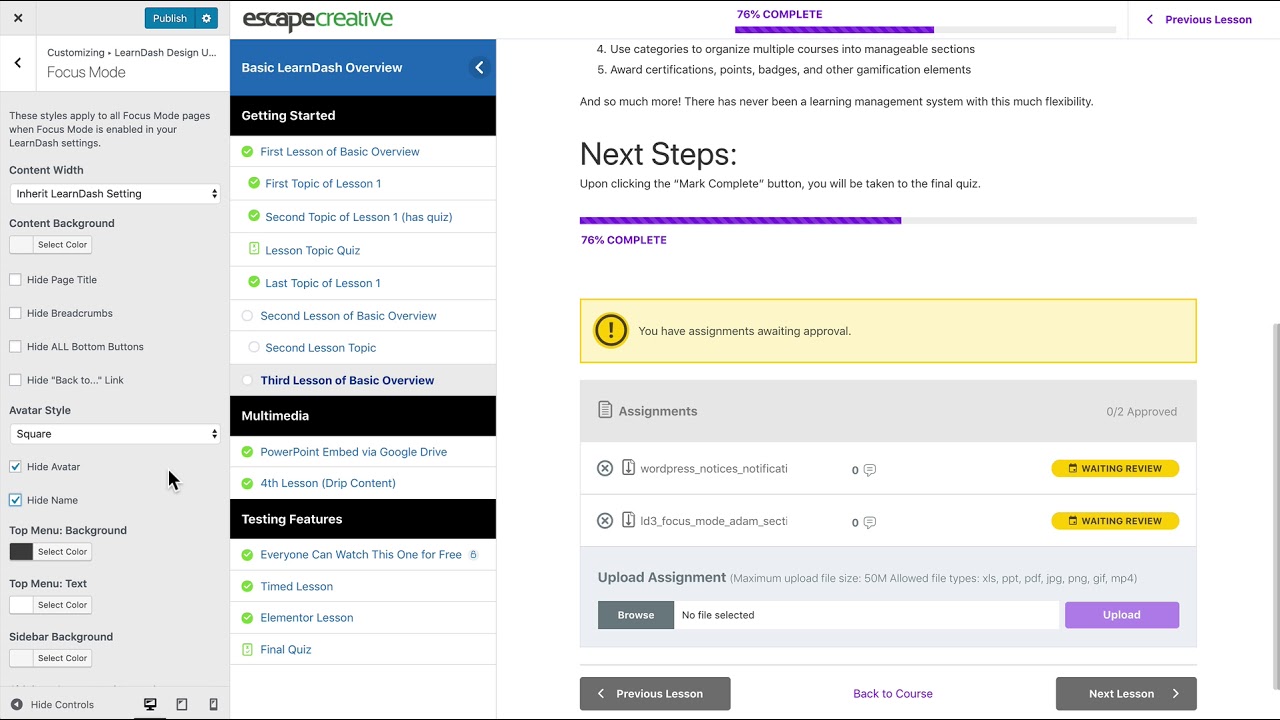Collapse the course sidebar arrow

click(x=479, y=68)
